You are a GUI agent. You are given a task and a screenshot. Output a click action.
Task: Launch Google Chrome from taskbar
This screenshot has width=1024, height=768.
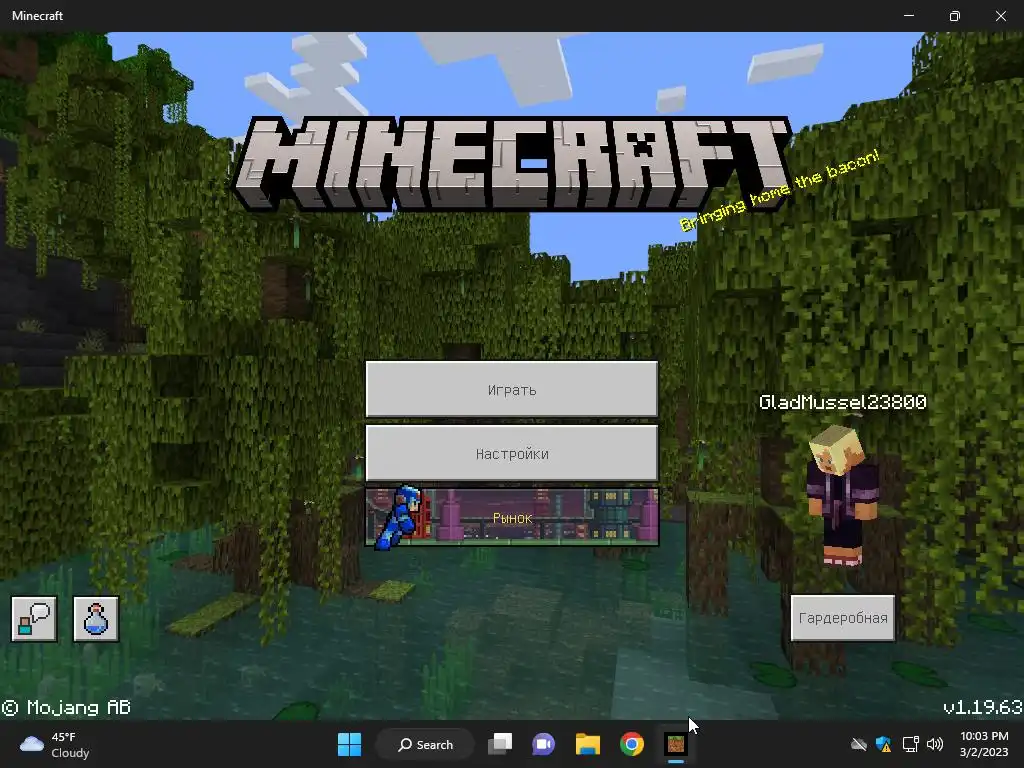click(x=632, y=744)
